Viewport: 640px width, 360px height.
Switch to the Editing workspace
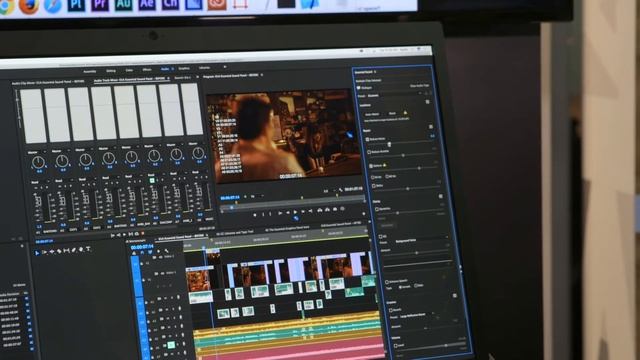(111, 71)
